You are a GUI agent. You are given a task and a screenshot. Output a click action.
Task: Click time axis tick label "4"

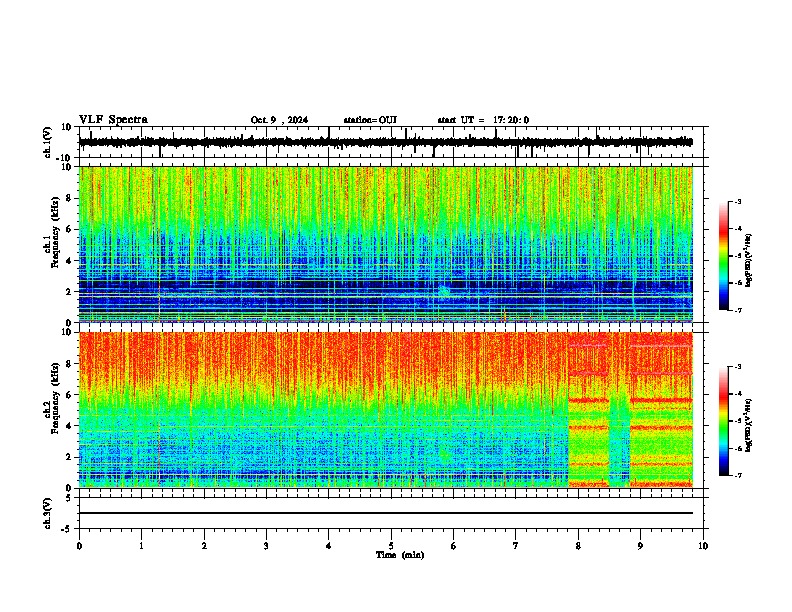click(x=329, y=546)
